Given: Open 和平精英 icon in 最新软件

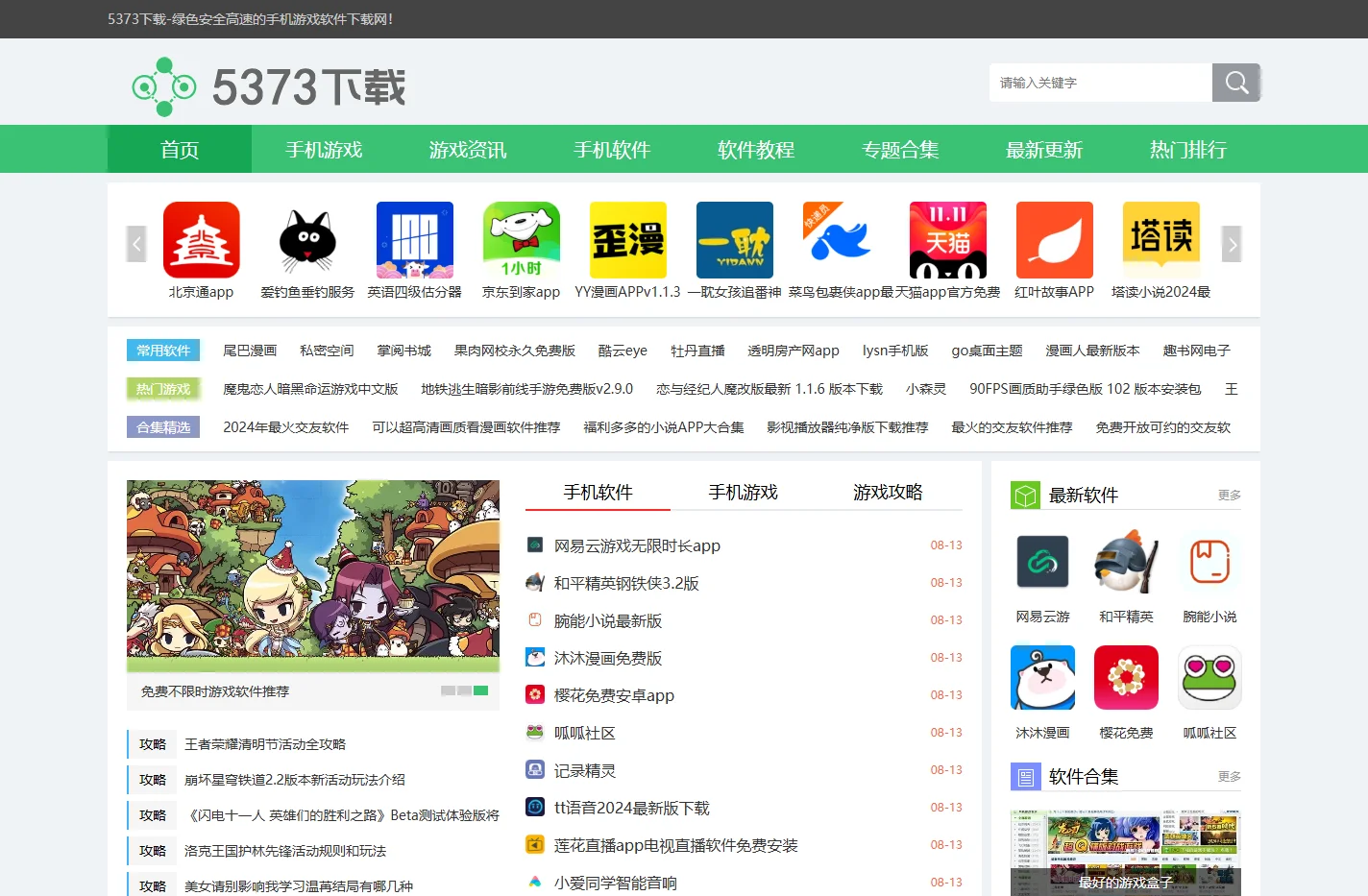Looking at the screenshot, I should click(x=1126, y=562).
